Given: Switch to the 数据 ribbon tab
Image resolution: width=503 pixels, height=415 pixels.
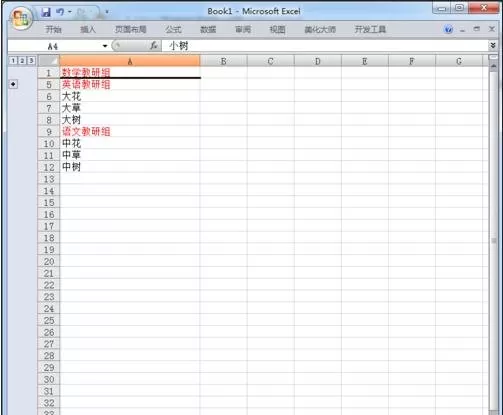Looking at the screenshot, I should pos(208,29).
